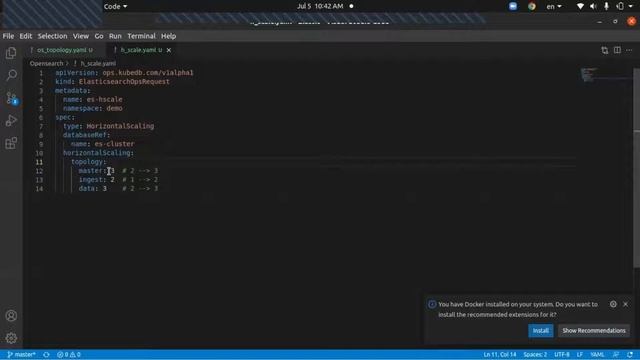The image size is (640, 360).
Task: Open the Manage gear in activity bar
Action: coord(11,338)
